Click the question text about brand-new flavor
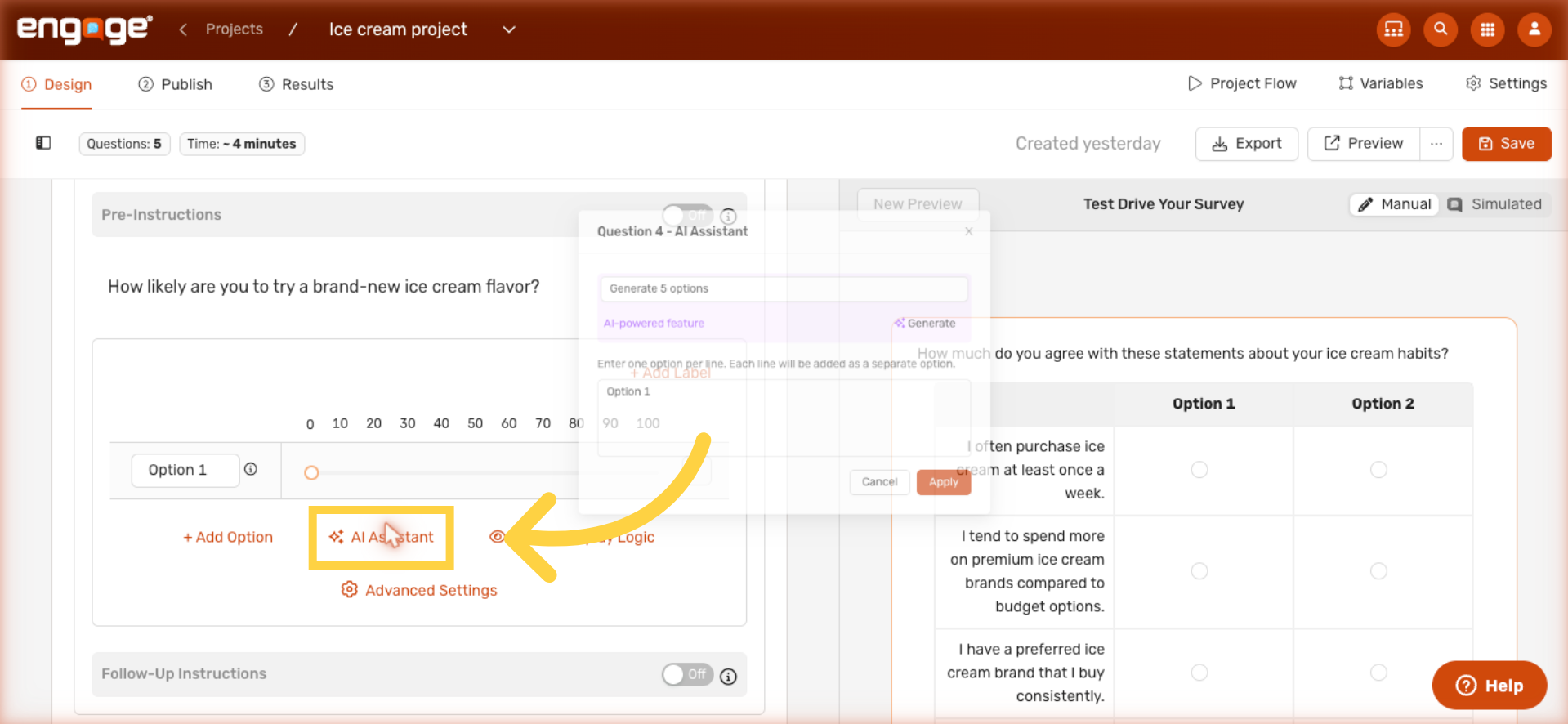The width and height of the screenshot is (1568, 724). [324, 286]
